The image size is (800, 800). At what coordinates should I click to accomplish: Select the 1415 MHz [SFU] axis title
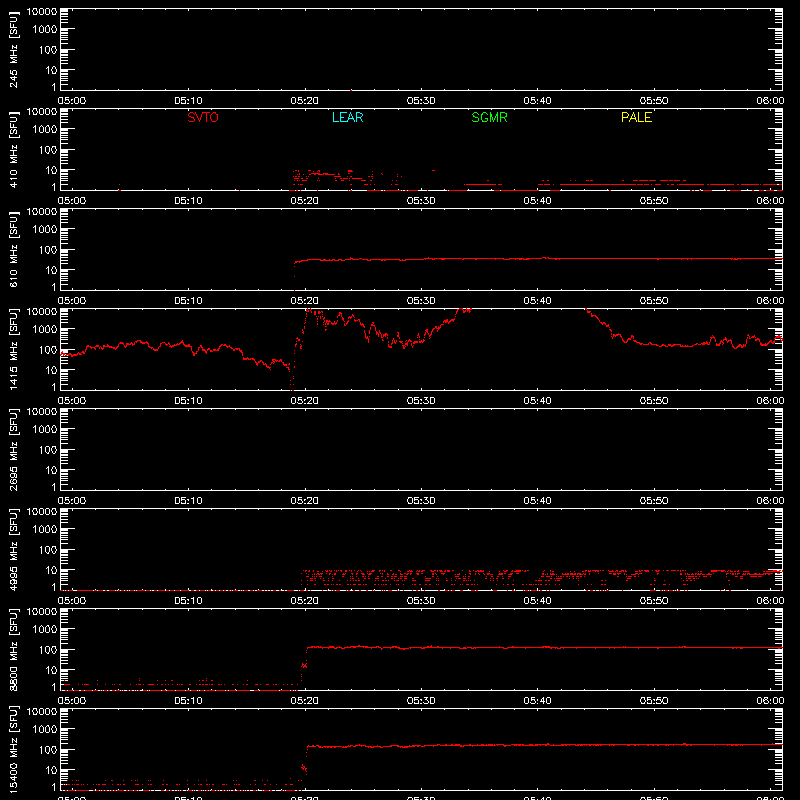click(13, 350)
